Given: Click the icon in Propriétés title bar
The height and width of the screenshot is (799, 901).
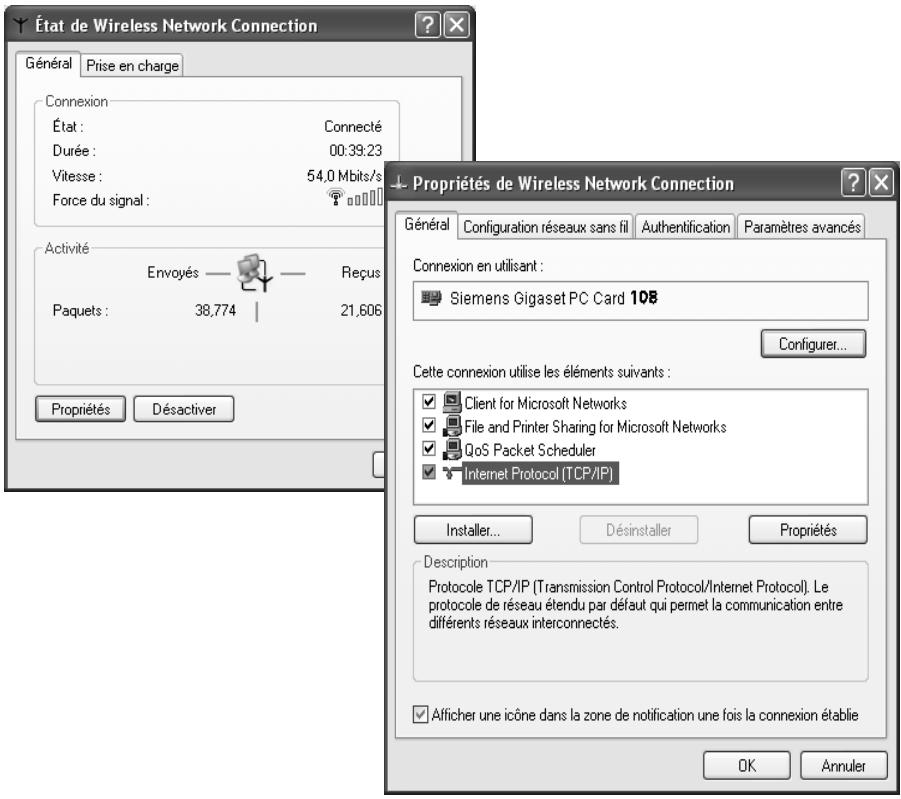Looking at the screenshot, I should click(398, 183).
